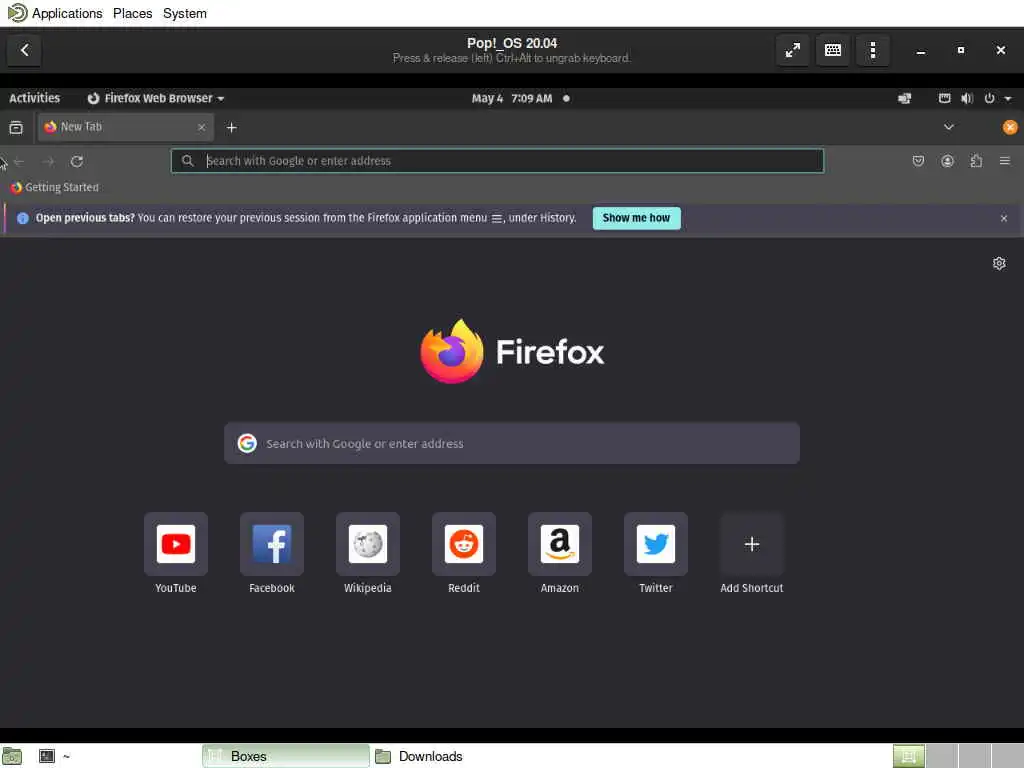Toggle Boxes fullscreen mode icon
Screen dimensions: 1024x768
pyautogui.click(x=792, y=50)
